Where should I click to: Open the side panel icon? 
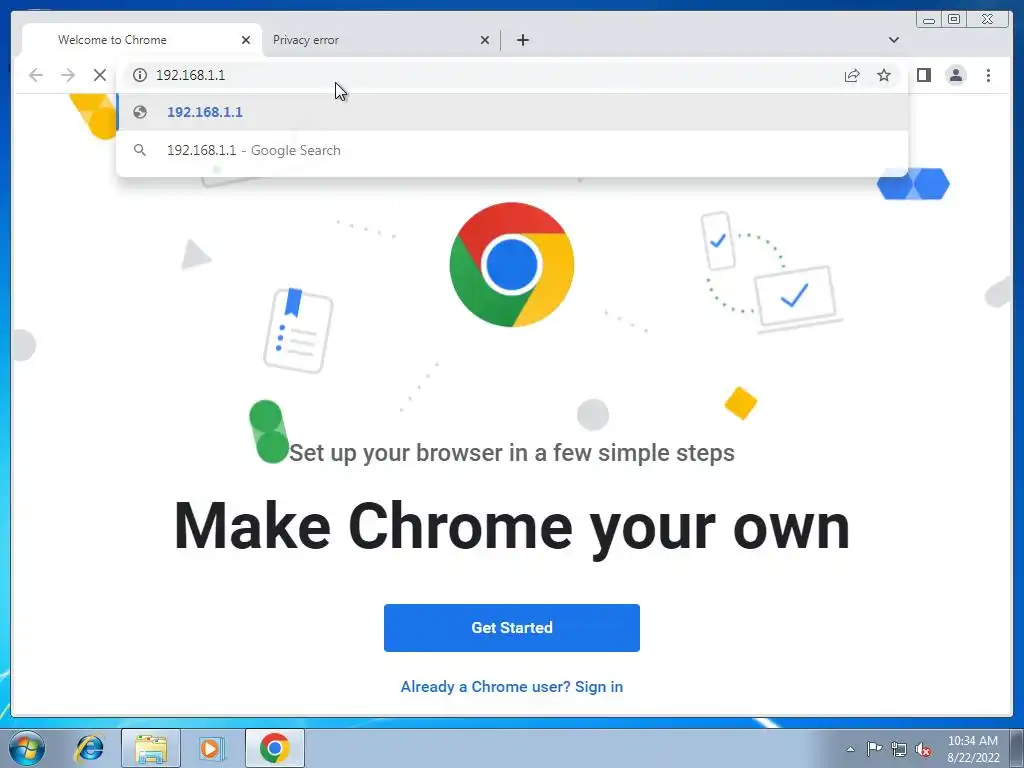923,75
